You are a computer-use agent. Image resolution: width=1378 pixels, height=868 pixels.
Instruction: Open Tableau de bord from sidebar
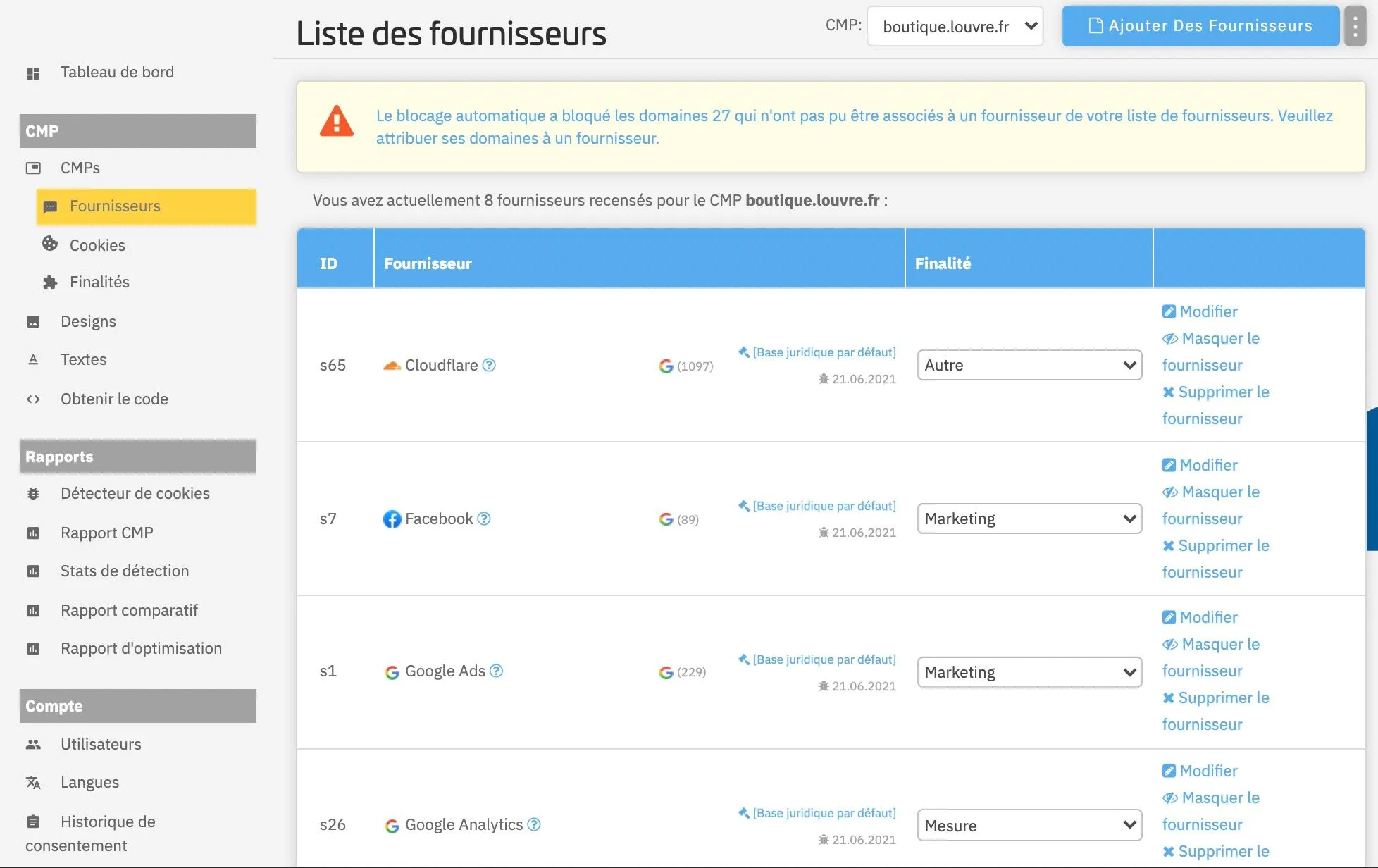click(x=117, y=72)
